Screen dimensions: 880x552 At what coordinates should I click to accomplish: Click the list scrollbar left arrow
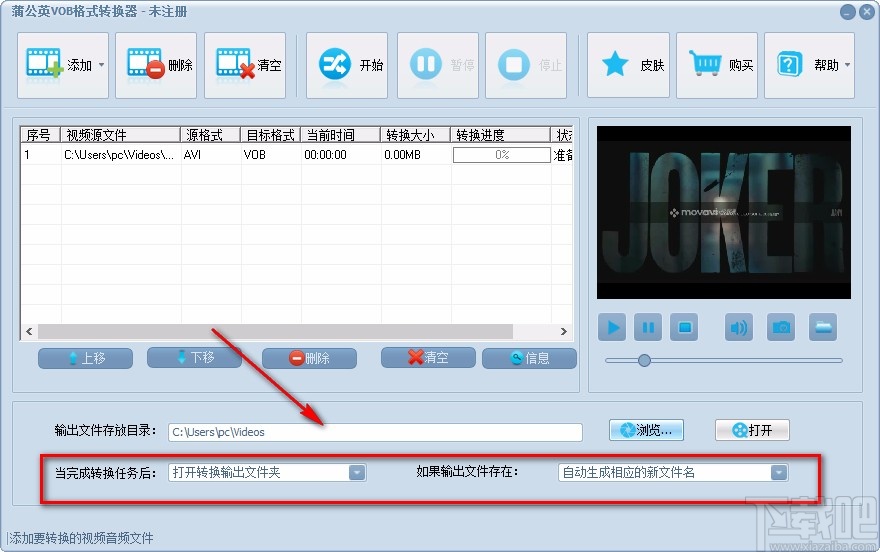[29, 332]
